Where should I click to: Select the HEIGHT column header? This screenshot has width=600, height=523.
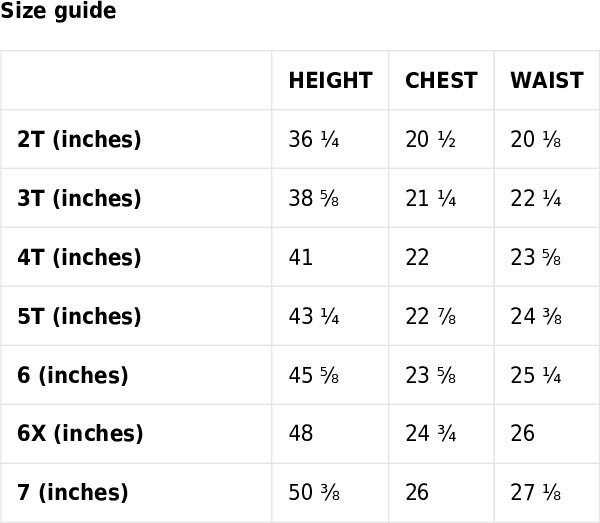point(330,80)
